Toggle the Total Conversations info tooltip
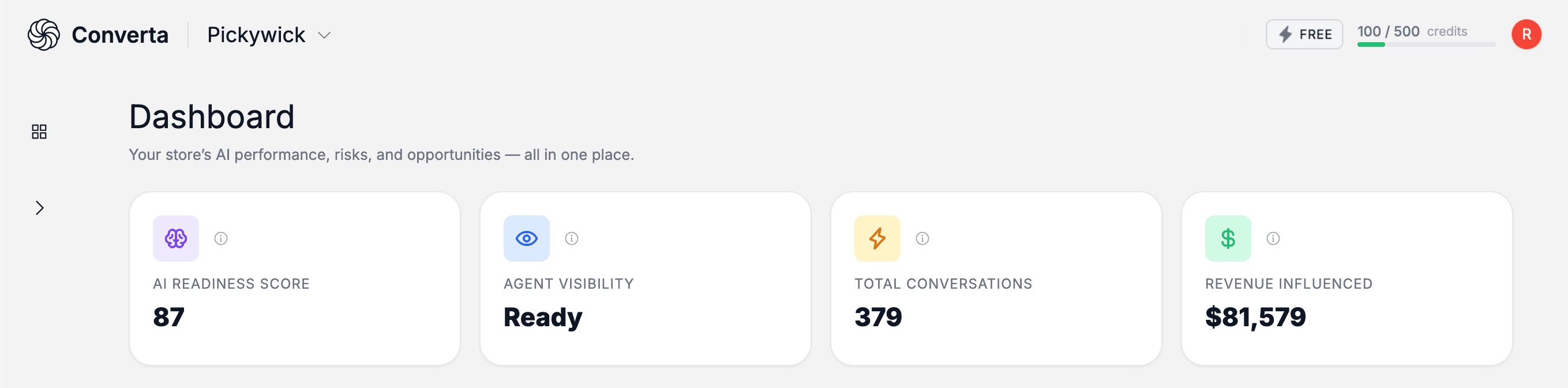The height and width of the screenshot is (388, 1568). point(922,239)
